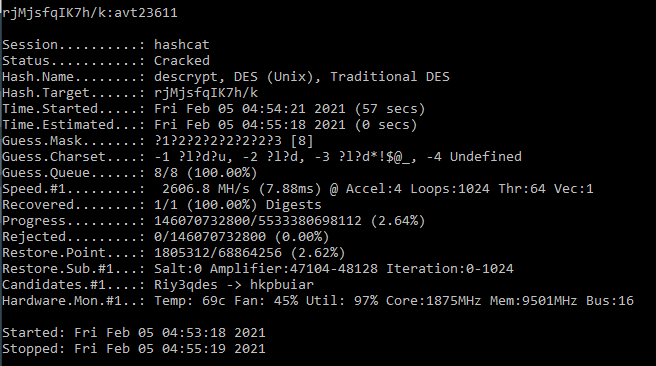Click the Recovered 1/1 Digests line

pos(162,205)
